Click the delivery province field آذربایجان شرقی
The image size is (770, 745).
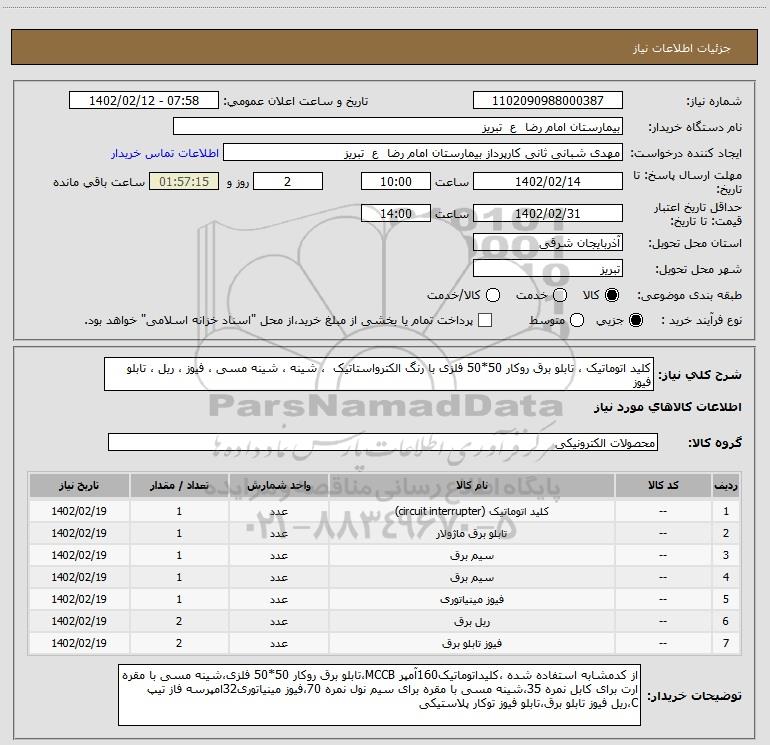[x=548, y=243]
